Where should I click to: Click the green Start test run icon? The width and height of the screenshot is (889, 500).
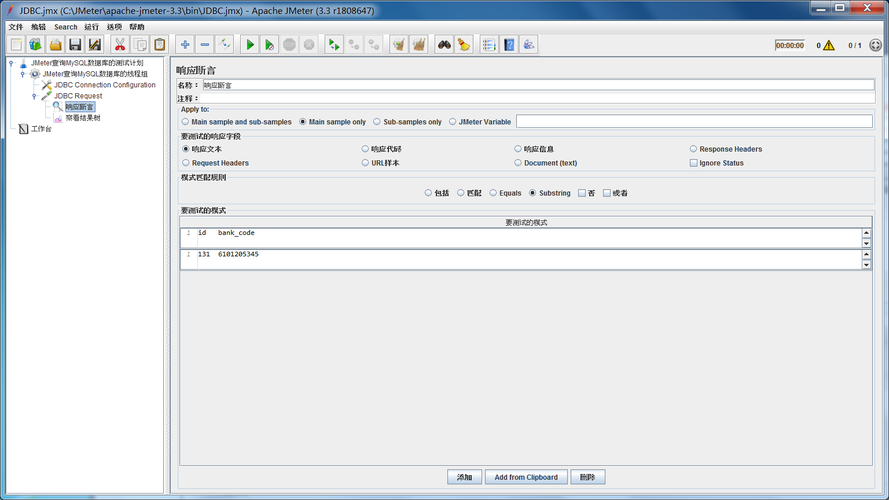250,45
